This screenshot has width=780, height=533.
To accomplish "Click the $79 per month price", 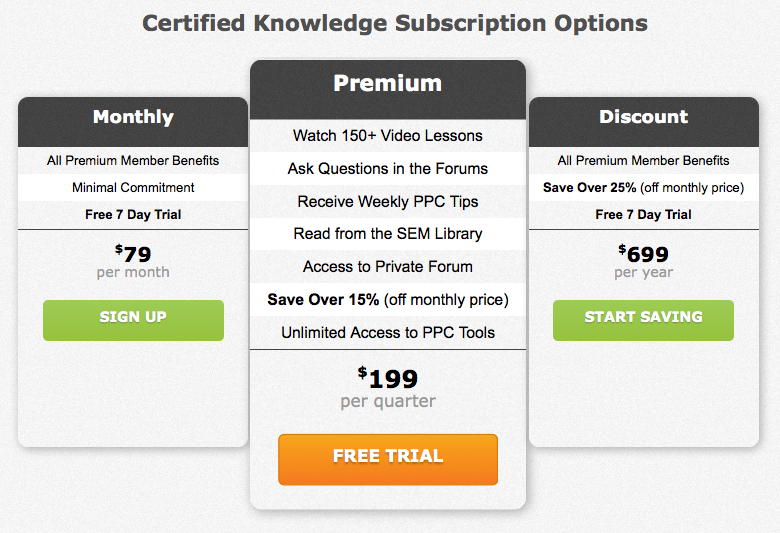I will [x=133, y=262].
